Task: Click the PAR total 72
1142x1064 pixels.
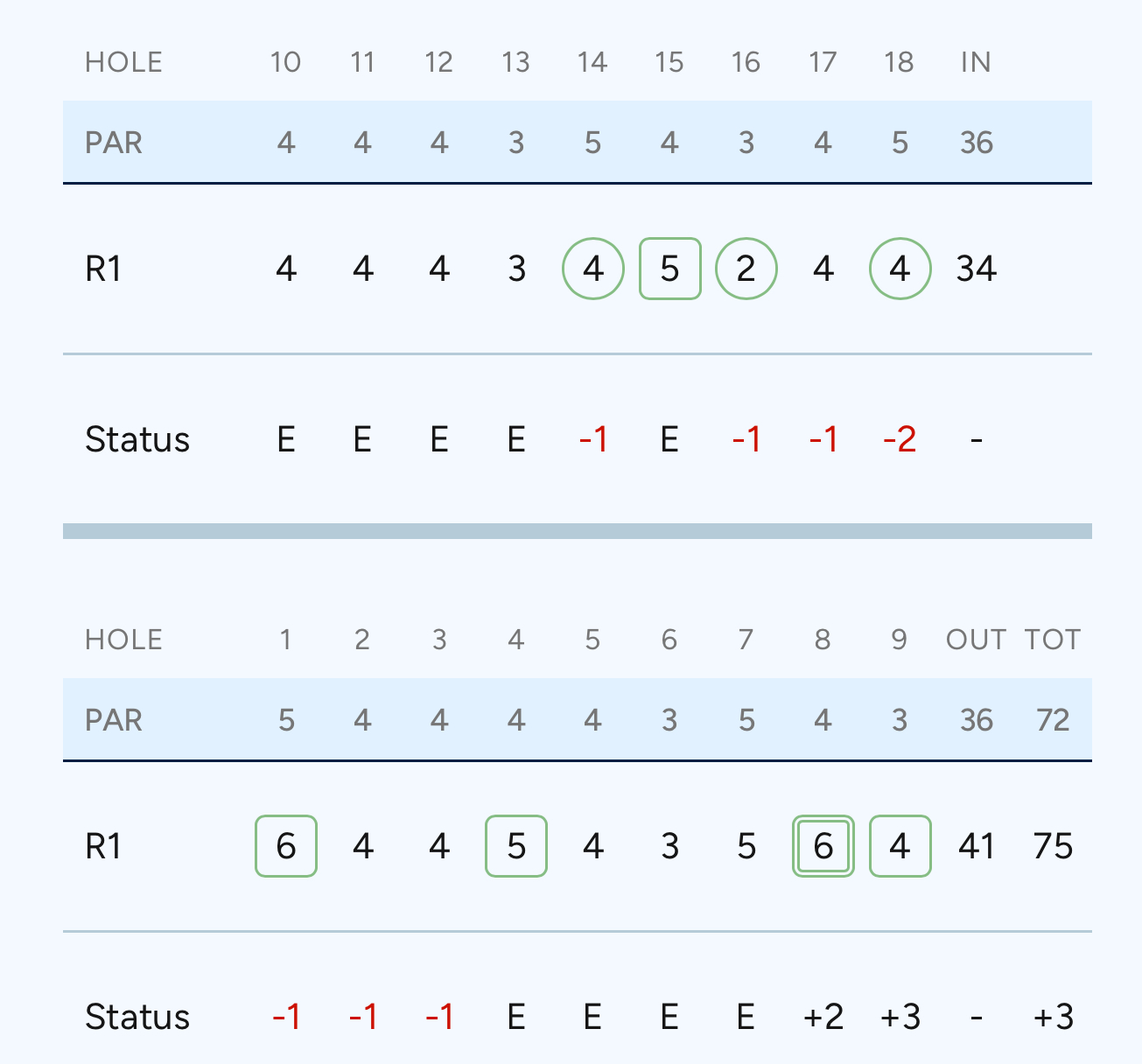Action: 1053,720
